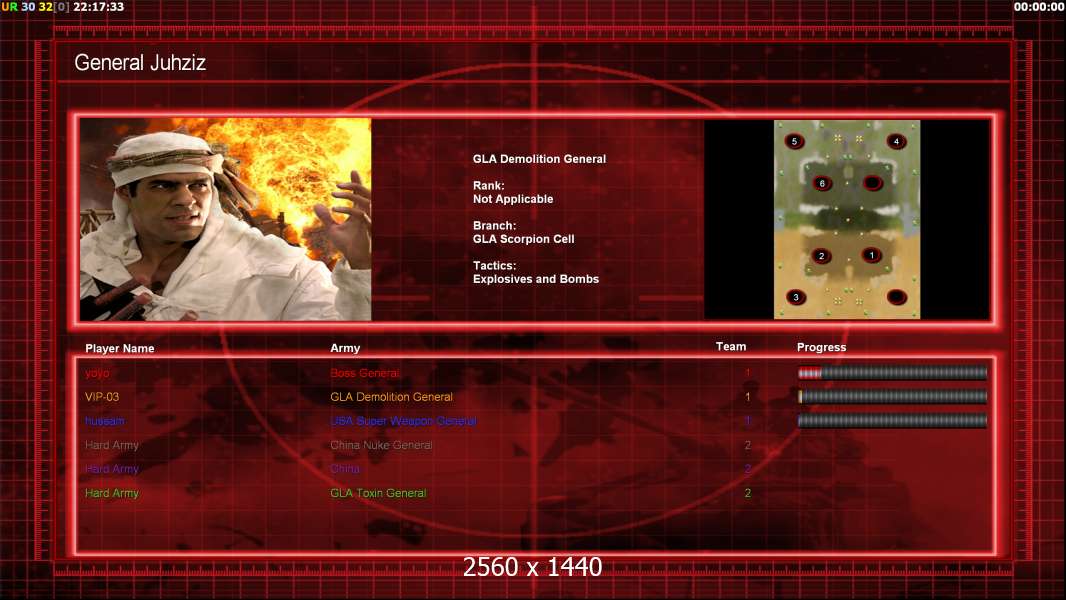Select 'Hard Army' in the China Nuke General row
The height and width of the screenshot is (600, 1066).
click(x=111, y=445)
